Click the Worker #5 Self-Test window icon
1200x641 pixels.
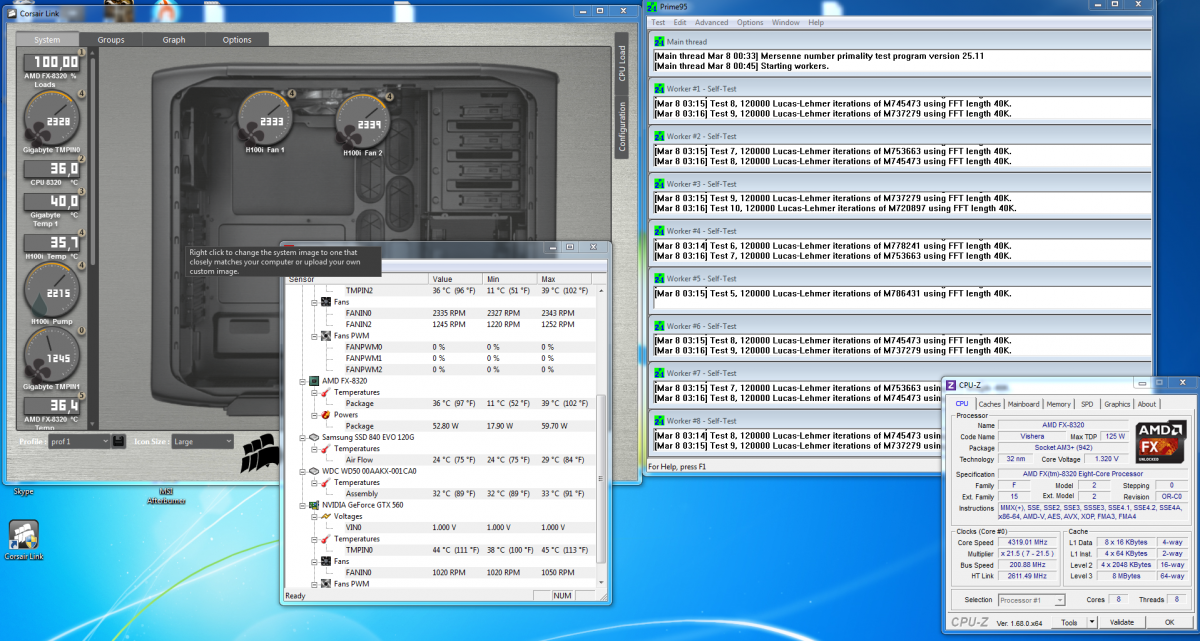point(659,279)
